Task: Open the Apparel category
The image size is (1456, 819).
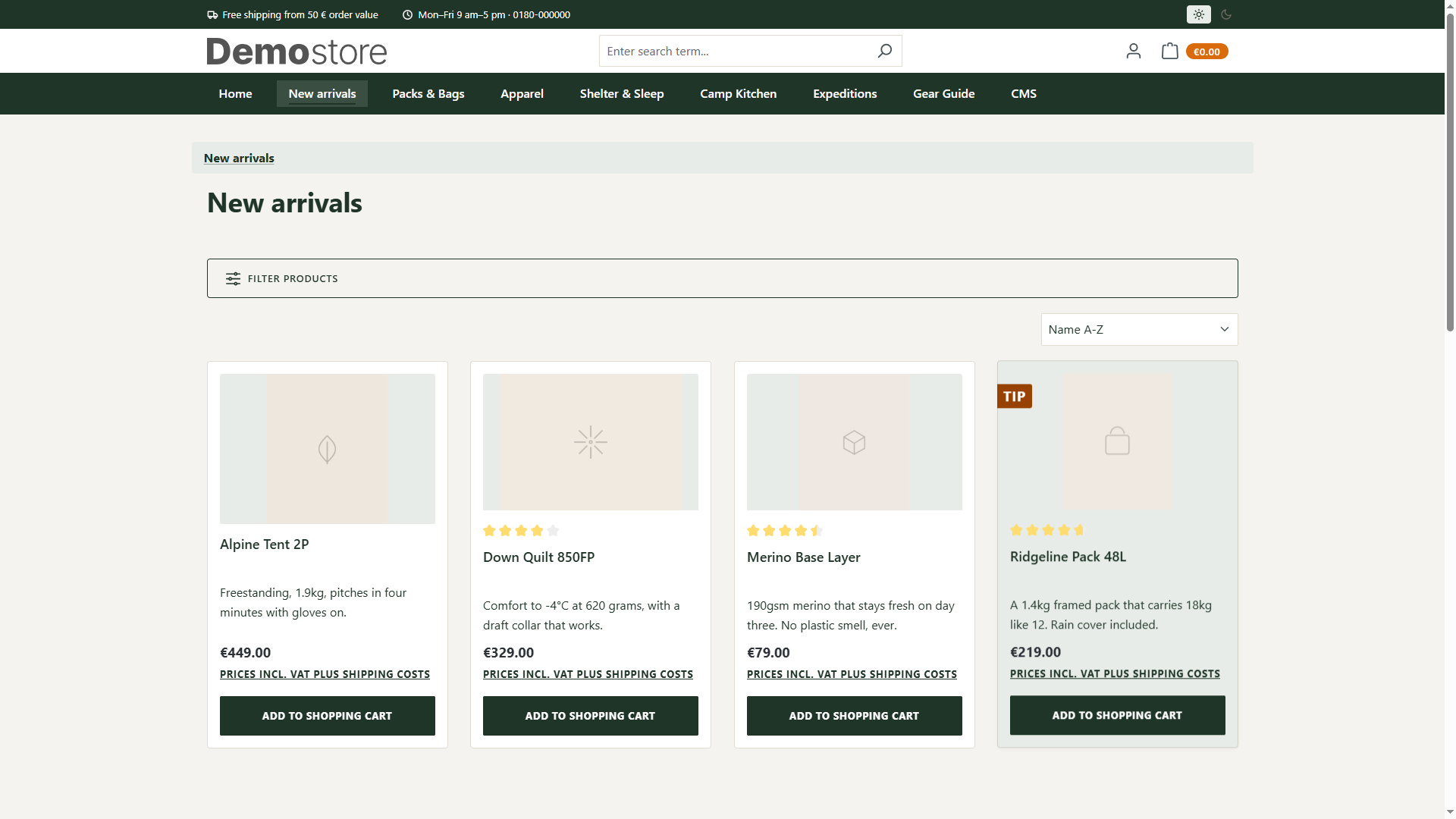Action: [x=522, y=93]
